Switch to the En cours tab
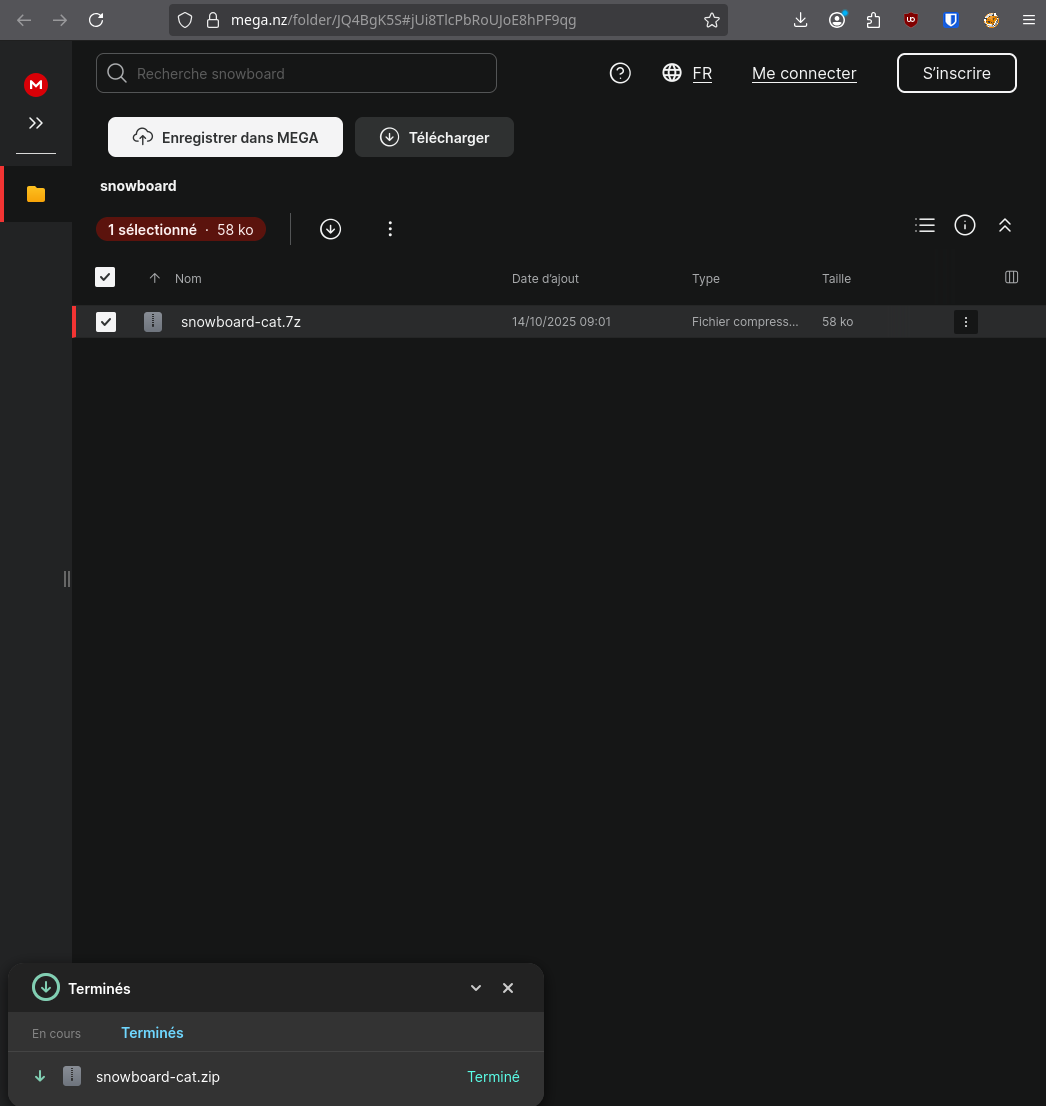This screenshot has width=1046, height=1106. click(56, 1033)
